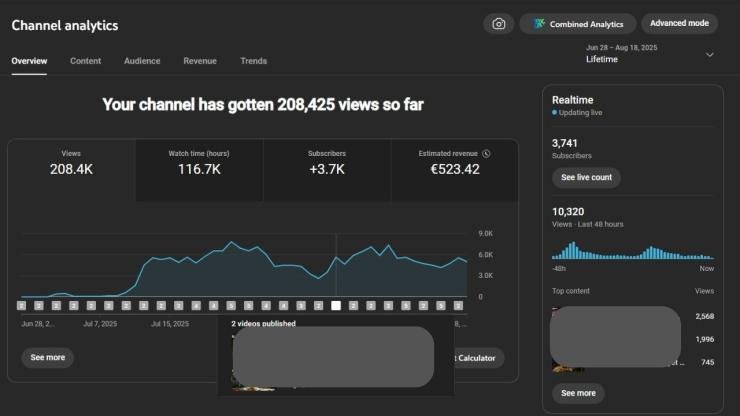This screenshot has width=740, height=416.
Task: Click the Channel analytics page title
Action: (x=65, y=25)
